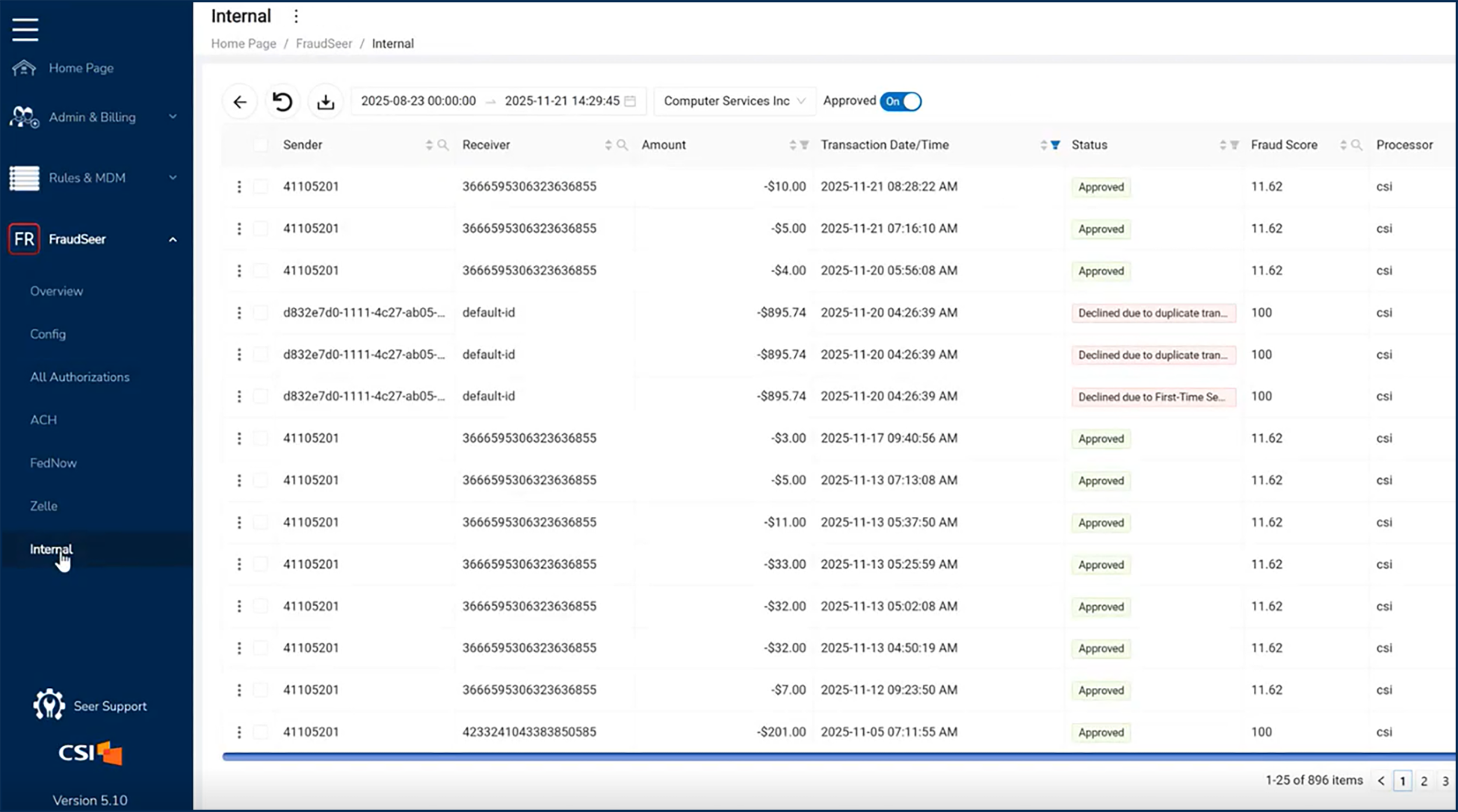Viewport: 1458px width, 812px height.
Task: Go to page 2 of results
Action: pos(1424,781)
